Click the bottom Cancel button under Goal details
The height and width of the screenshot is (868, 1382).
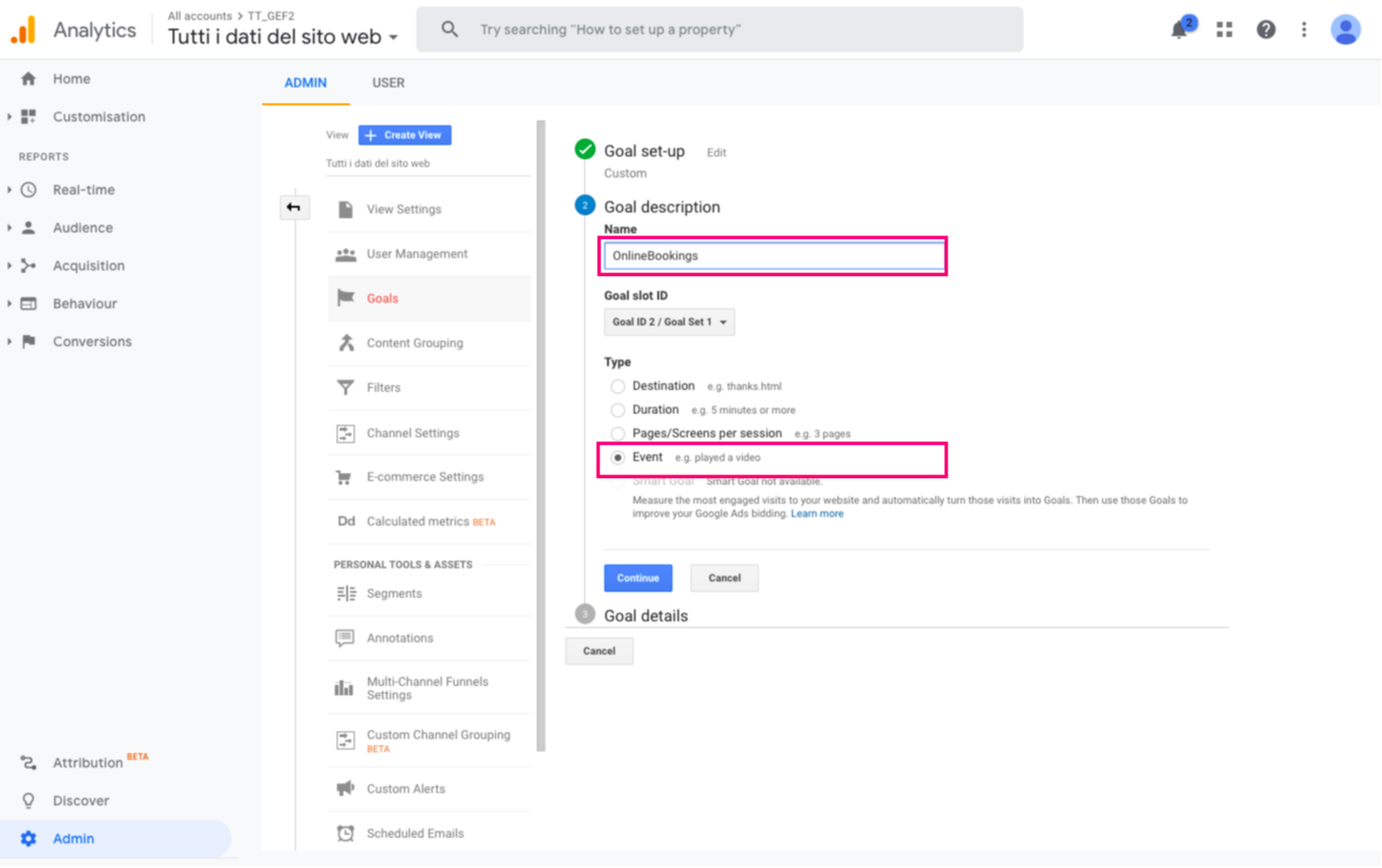599,651
